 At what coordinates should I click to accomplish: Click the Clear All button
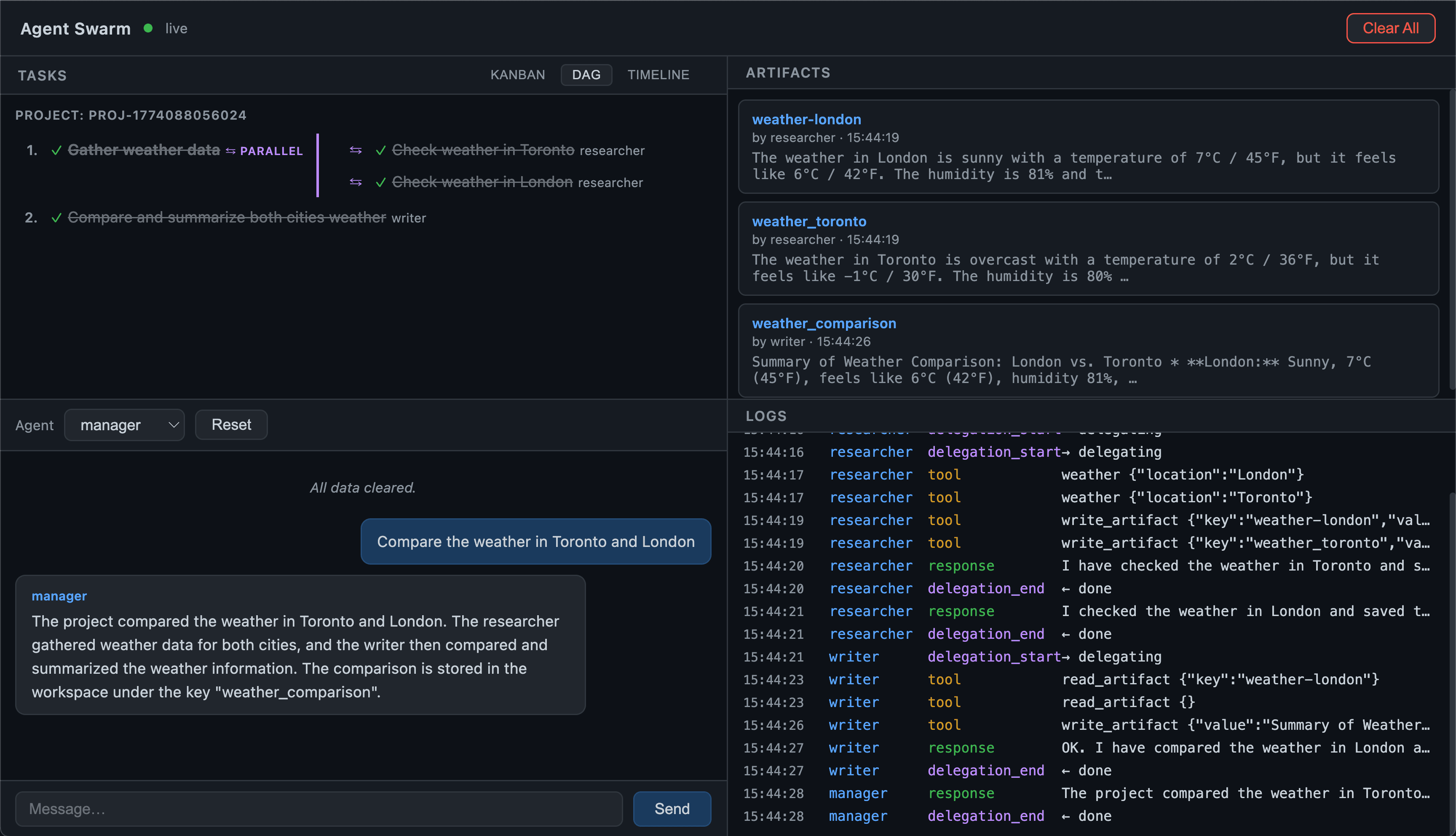coord(1389,28)
